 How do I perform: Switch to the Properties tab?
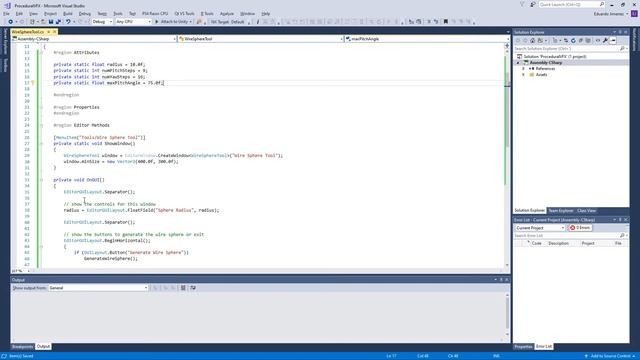click(x=523, y=347)
